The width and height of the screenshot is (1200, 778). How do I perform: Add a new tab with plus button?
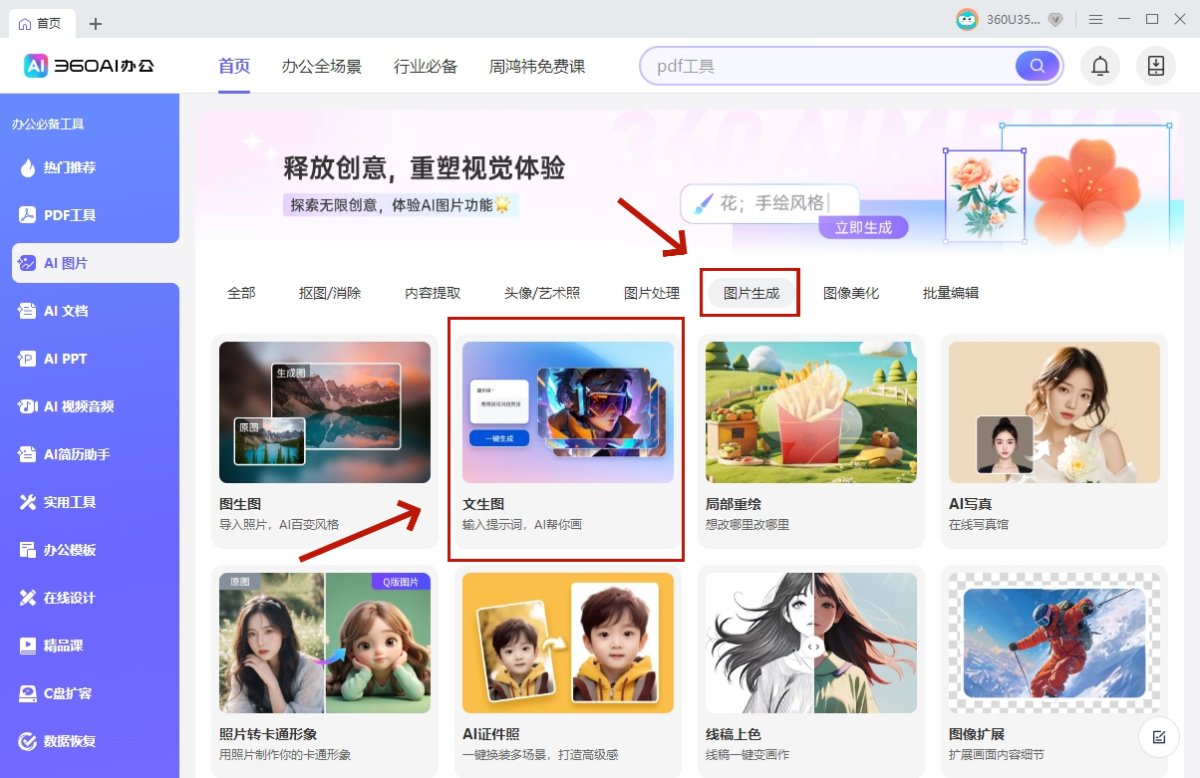pos(95,23)
